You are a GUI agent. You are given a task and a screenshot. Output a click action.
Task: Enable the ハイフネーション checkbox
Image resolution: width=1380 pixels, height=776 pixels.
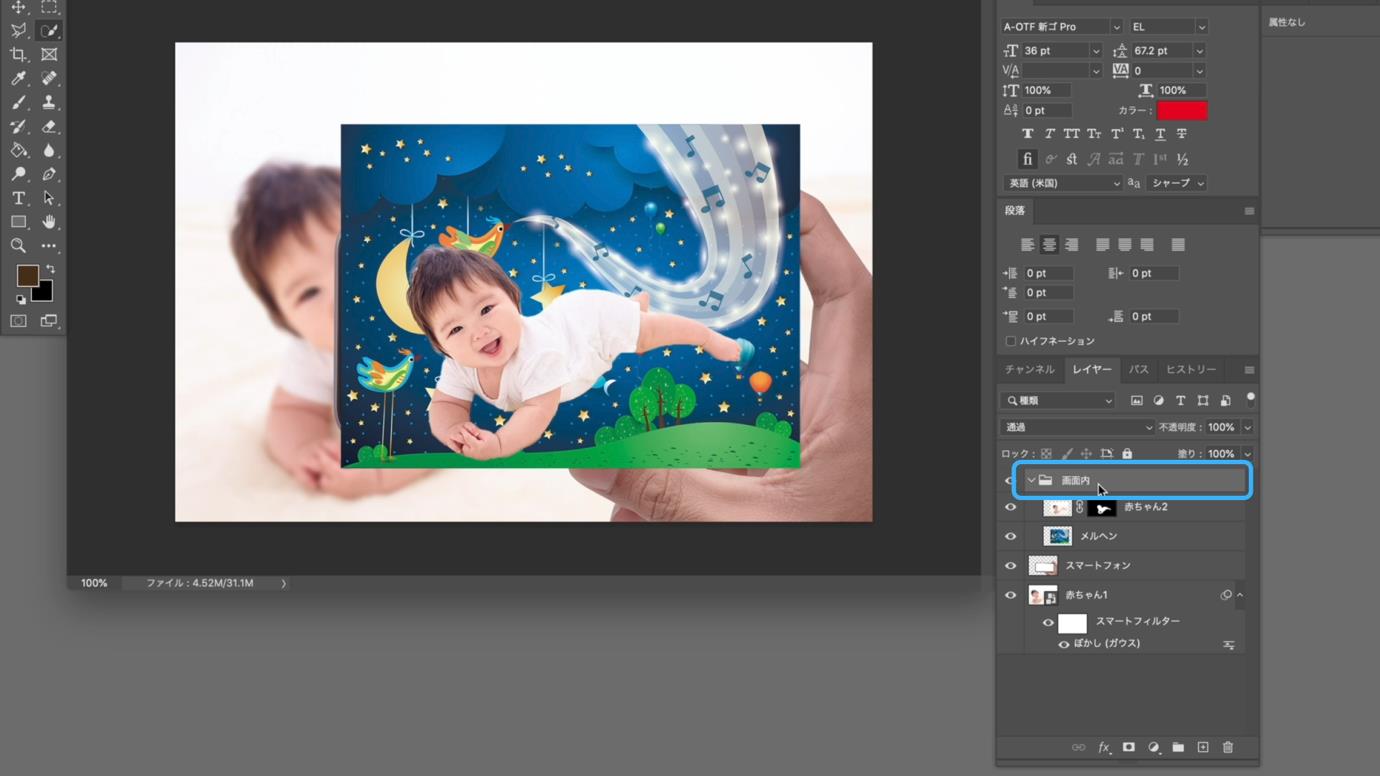[x=1010, y=341]
